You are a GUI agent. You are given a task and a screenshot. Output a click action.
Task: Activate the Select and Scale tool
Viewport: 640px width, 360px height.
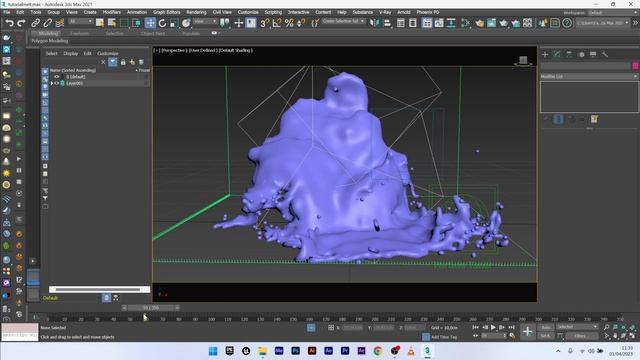tap(174, 23)
